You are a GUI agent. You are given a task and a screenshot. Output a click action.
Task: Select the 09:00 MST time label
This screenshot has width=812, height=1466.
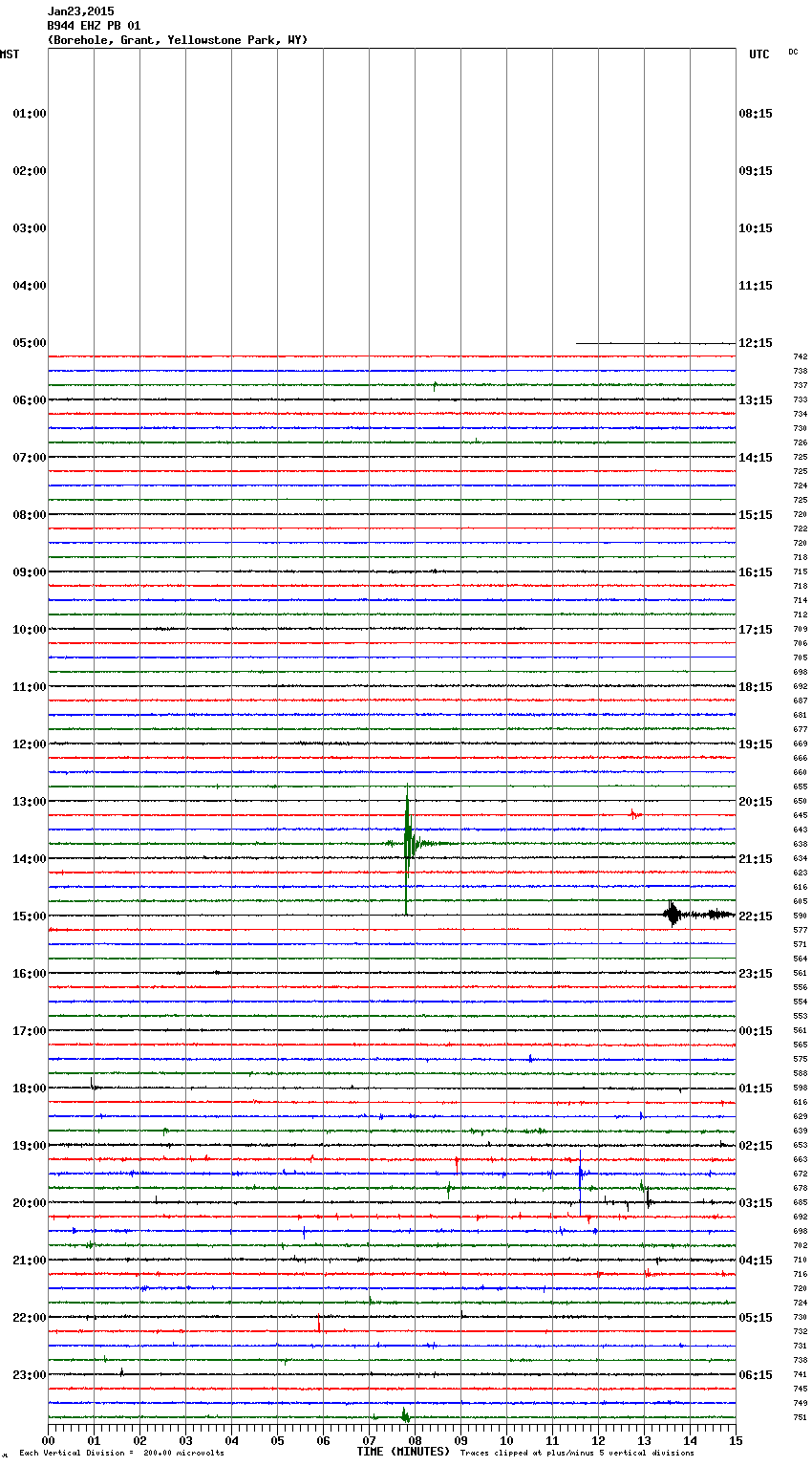pos(30,572)
